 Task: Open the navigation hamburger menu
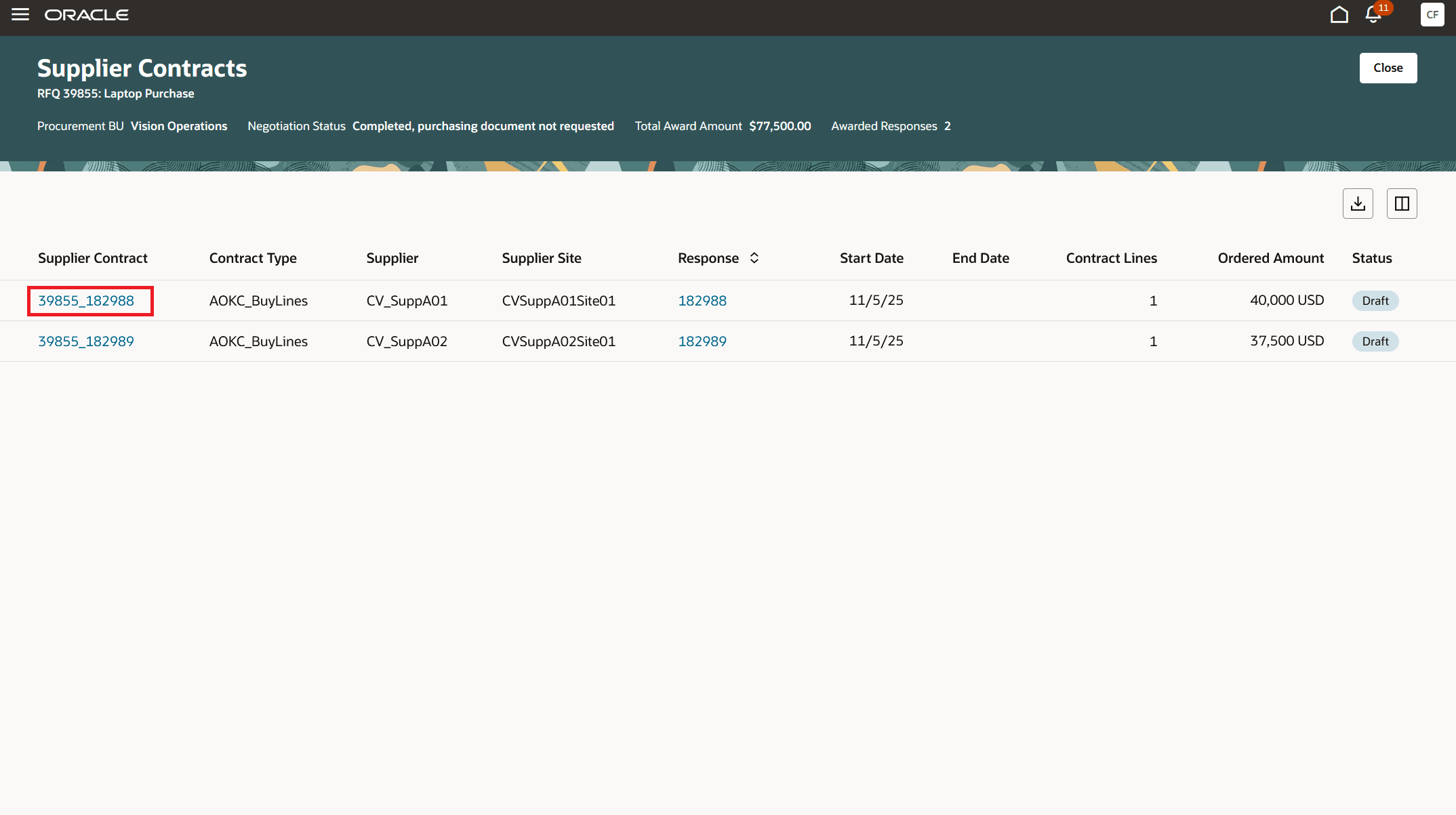[x=20, y=14]
